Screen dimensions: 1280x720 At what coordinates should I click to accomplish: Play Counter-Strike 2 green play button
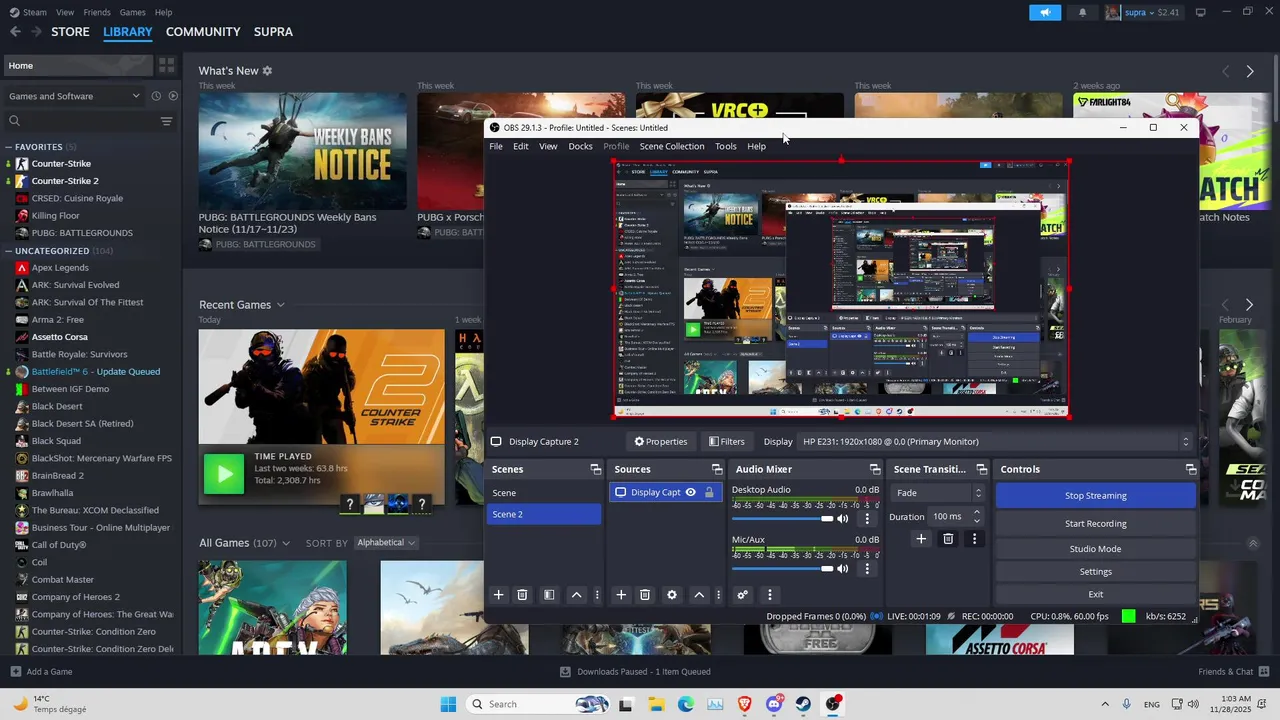tap(224, 473)
